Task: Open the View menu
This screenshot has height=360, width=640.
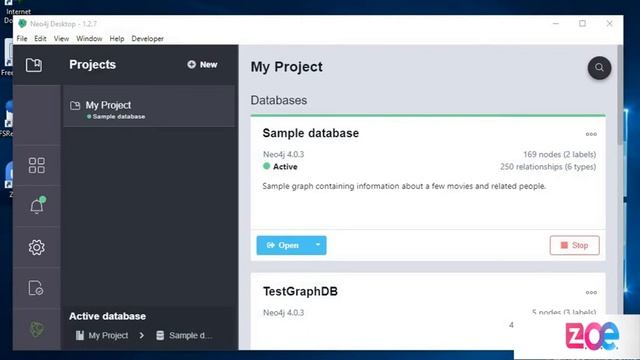Action: (x=61, y=39)
